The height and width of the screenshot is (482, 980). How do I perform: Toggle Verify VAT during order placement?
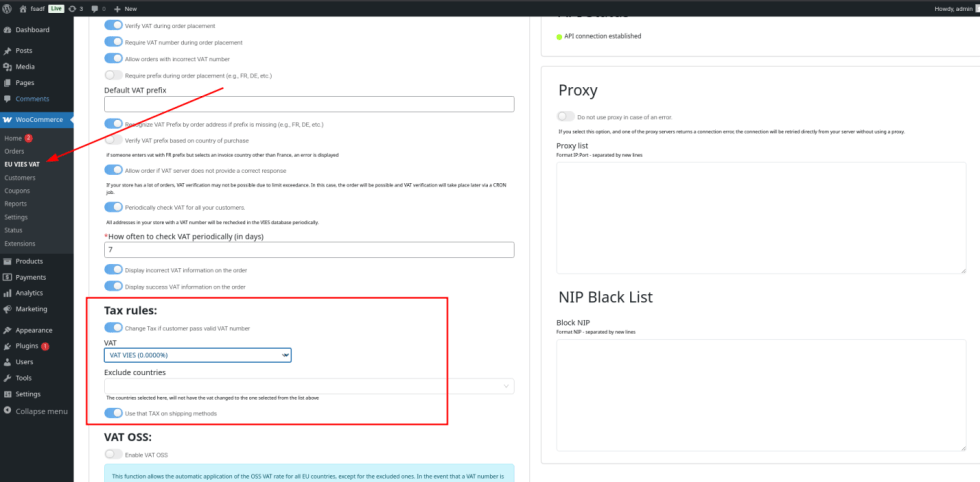[113, 26]
